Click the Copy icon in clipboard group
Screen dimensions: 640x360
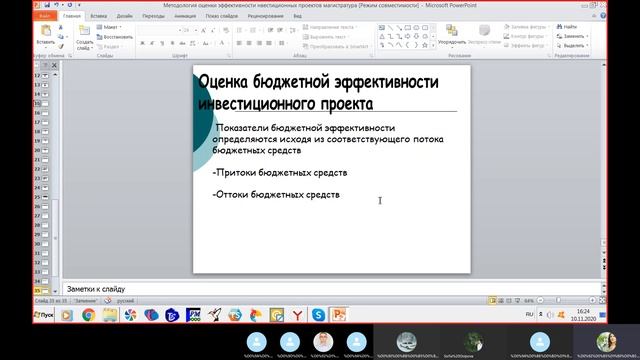[x=61, y=37]
